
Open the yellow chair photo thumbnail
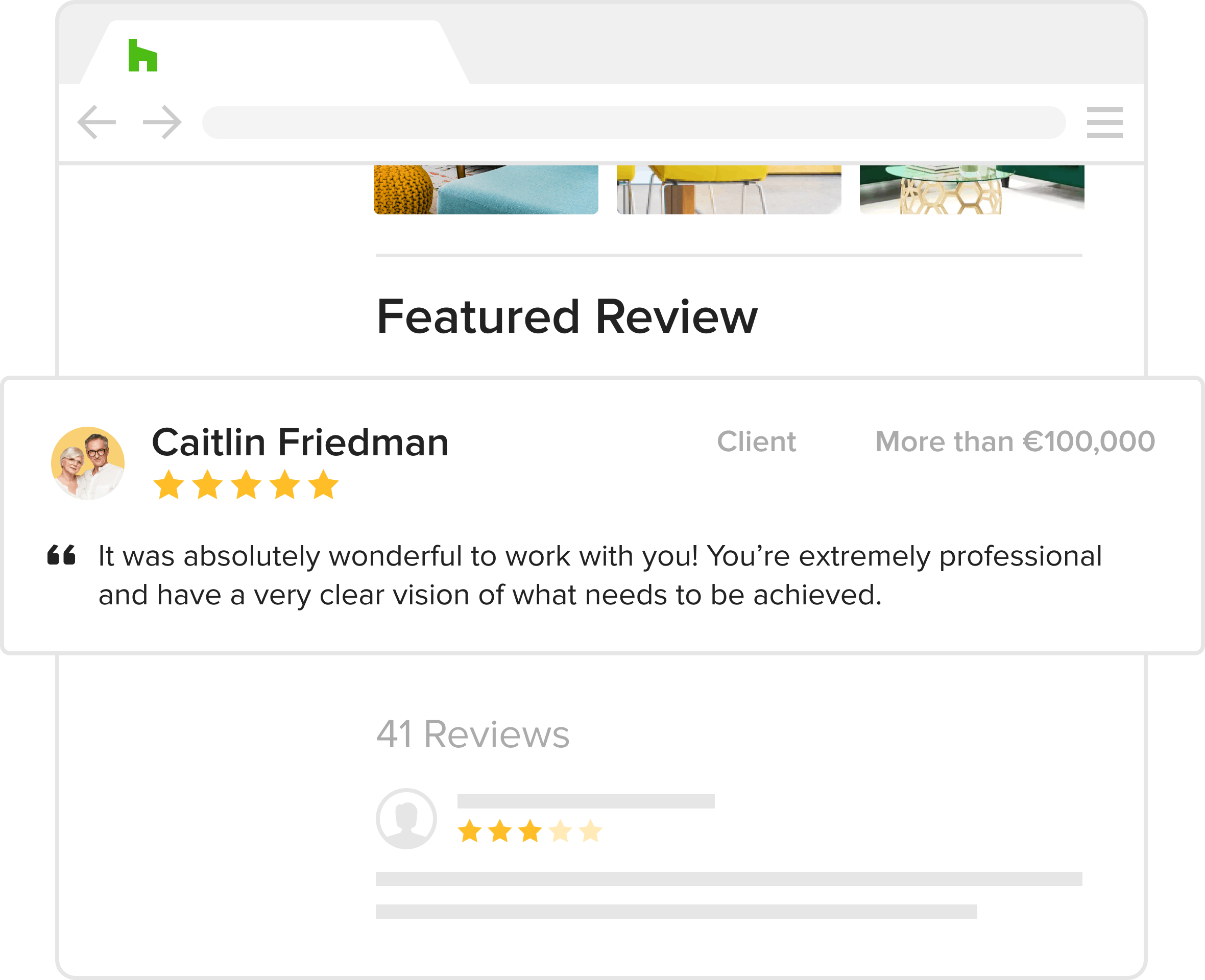pyautogui.click(x=729, y=190)
